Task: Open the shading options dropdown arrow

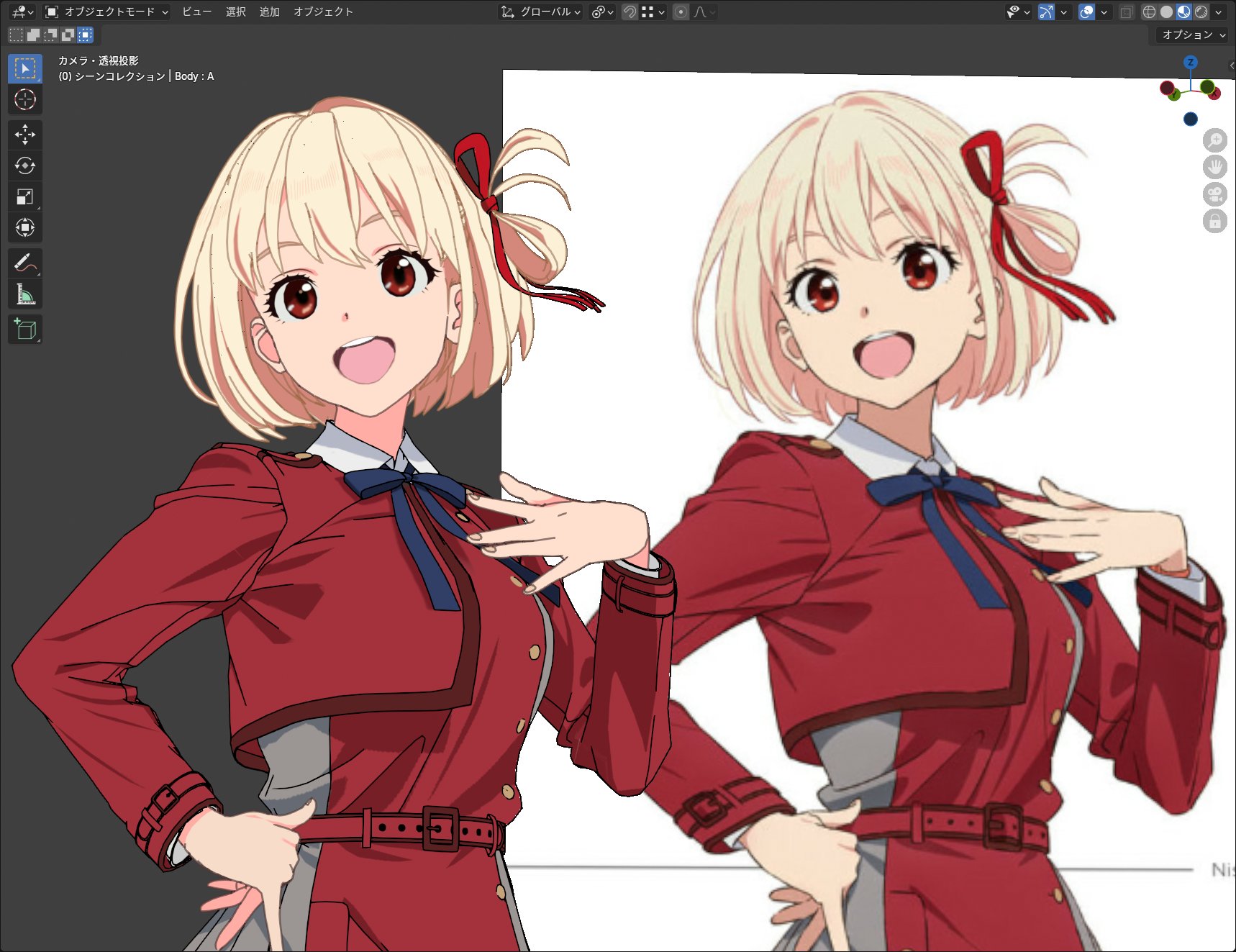Action: 1218,12
